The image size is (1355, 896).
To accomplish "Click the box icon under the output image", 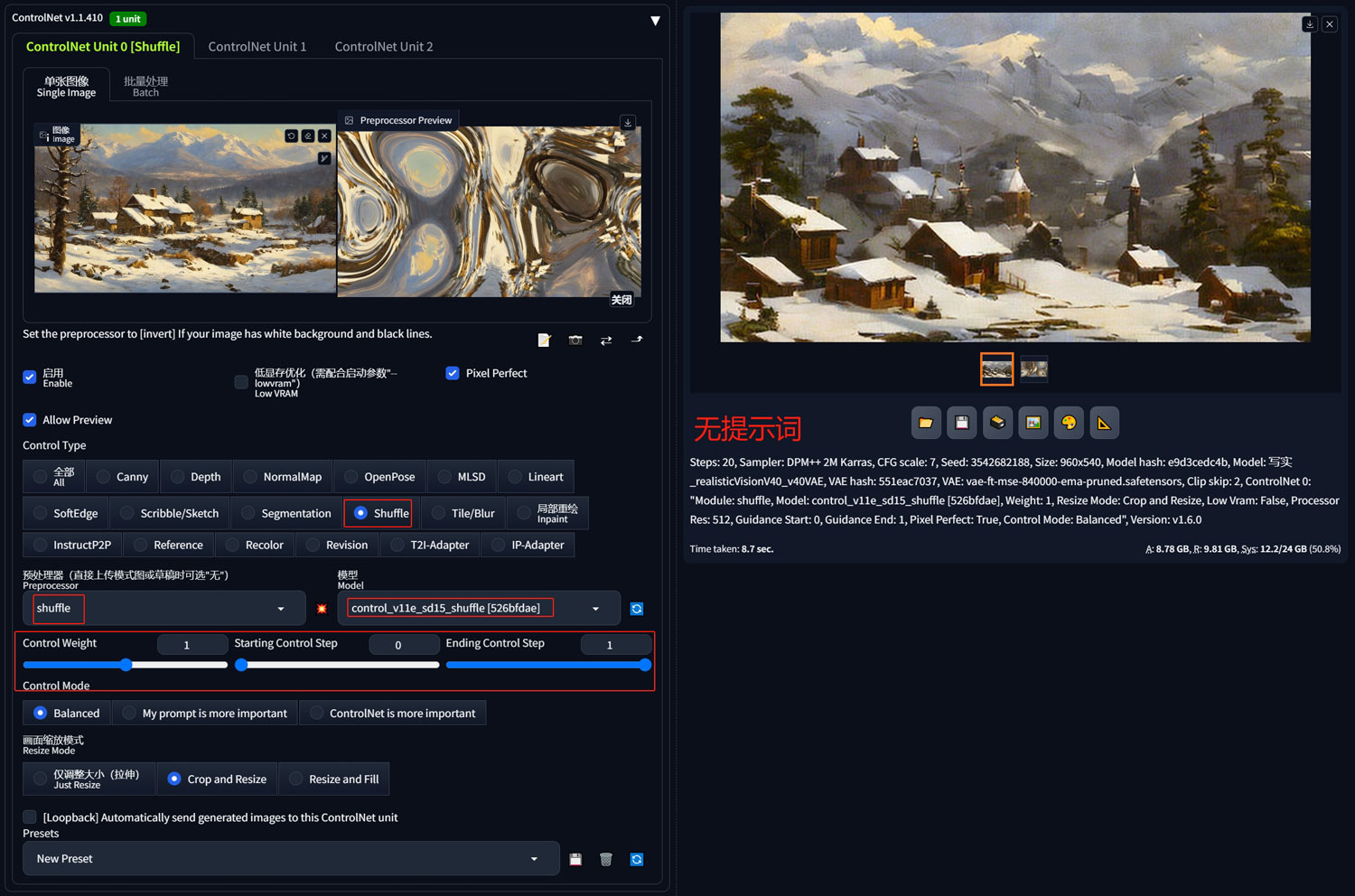I will pos(997,423).
